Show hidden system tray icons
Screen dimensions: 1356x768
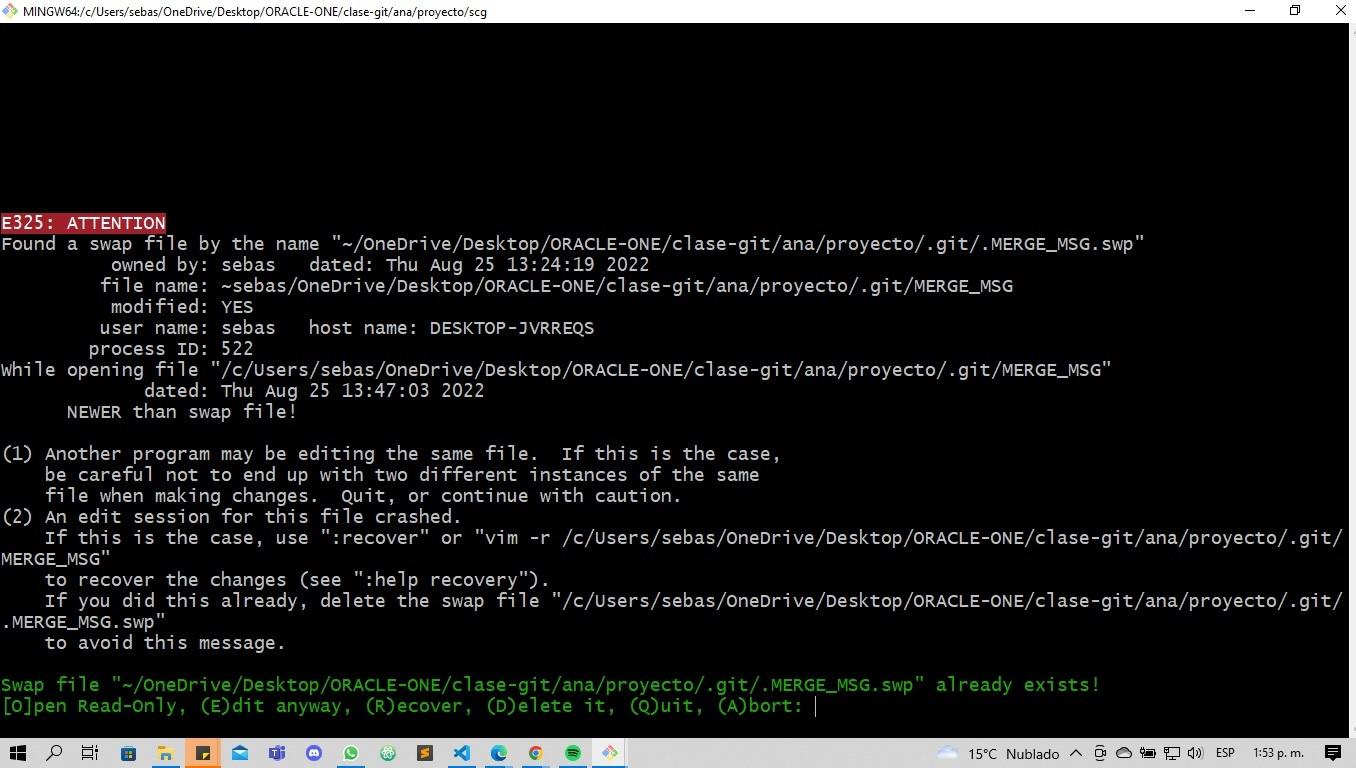coord(1076,753)
